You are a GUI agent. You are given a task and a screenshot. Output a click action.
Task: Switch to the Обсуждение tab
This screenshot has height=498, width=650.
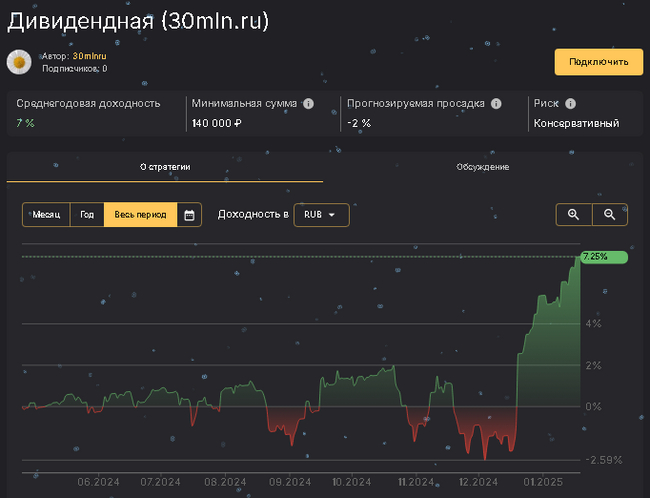482,167
